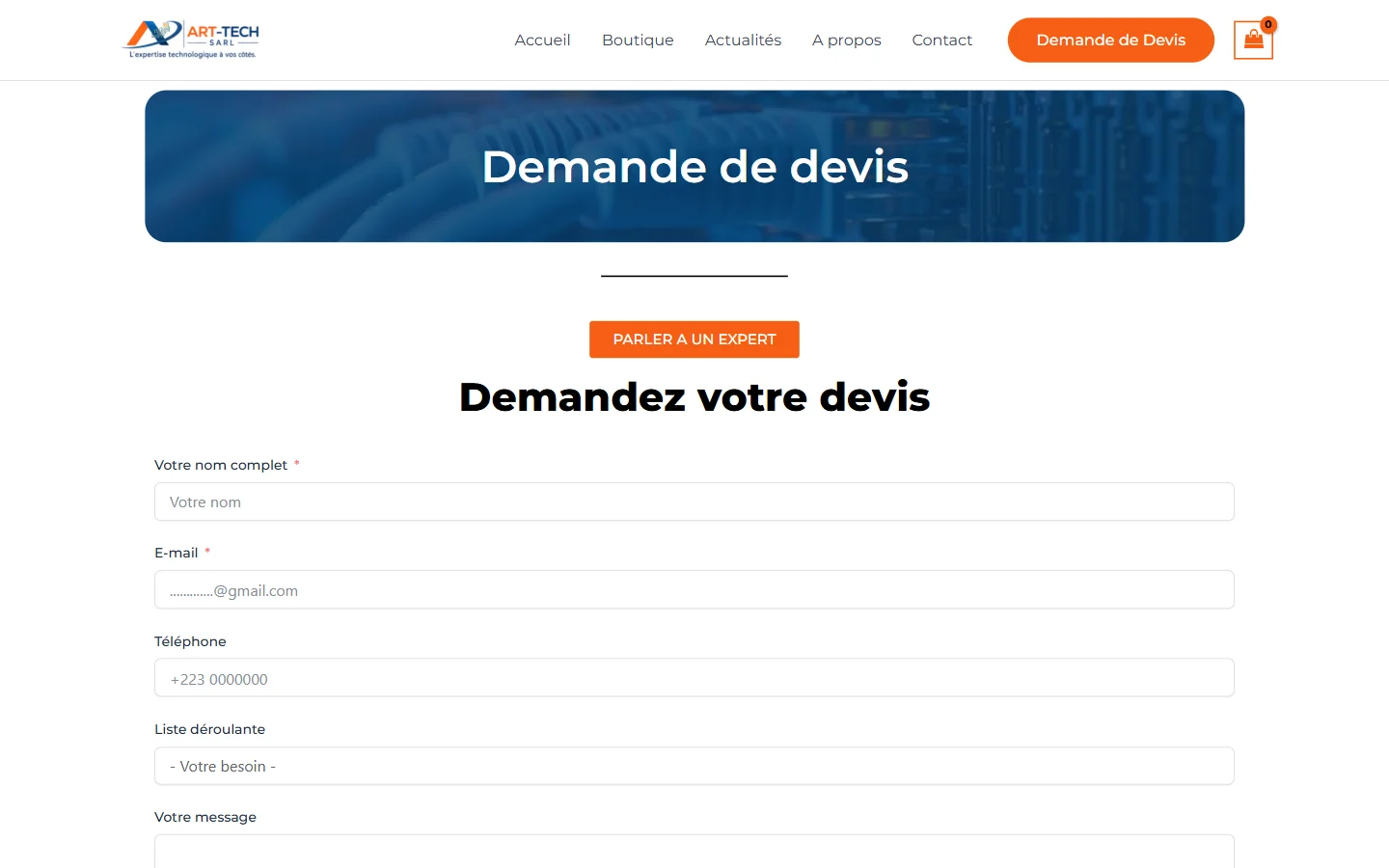Click the PARLER A UN EXPERT button
The height and width of the screenshot is (868, 1389).
(694, 339)
